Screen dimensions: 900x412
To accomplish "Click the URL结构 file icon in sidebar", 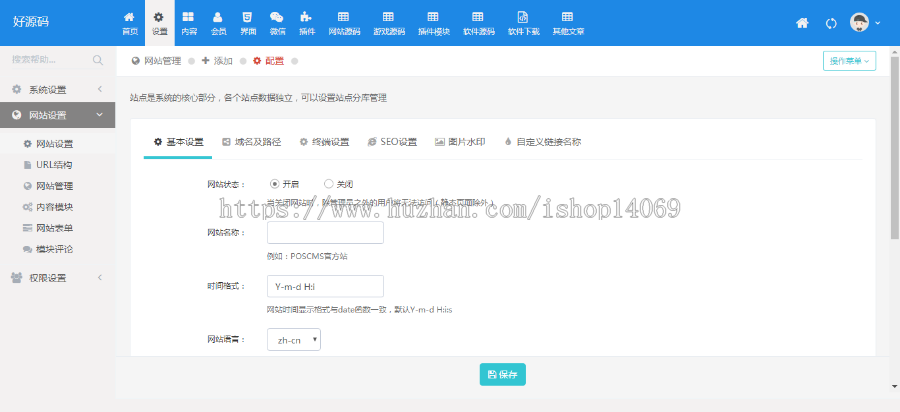I will click(x=27, y=165).
